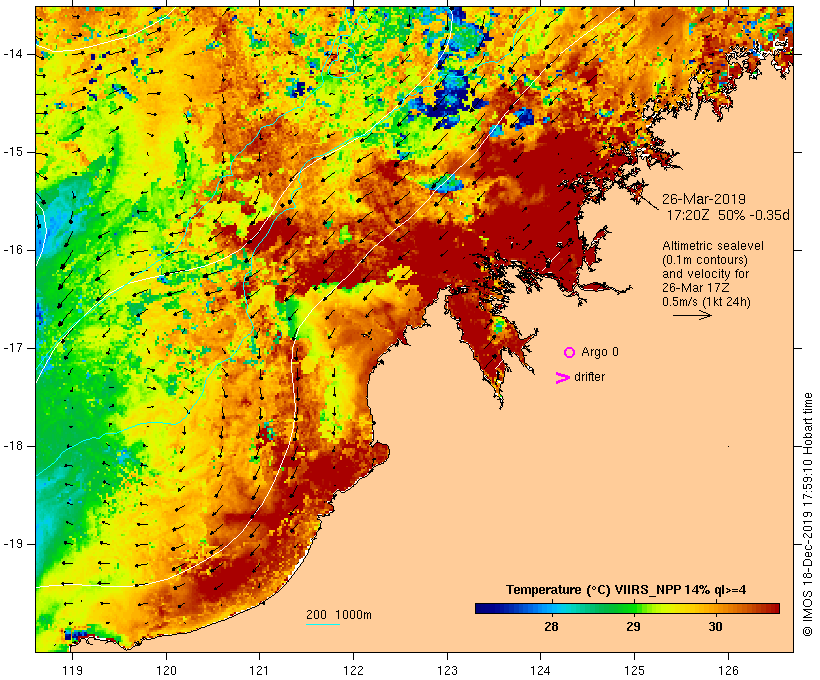Click the 'drifter' legend label
820x680 pixels.
(589, 377)
